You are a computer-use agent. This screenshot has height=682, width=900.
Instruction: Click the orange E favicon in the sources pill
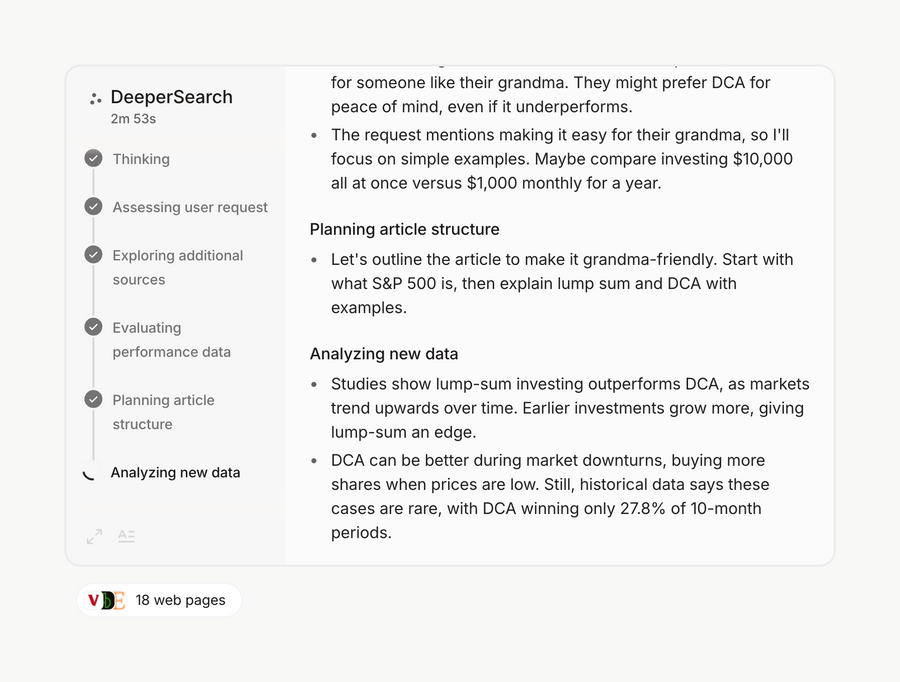pos(121,600)
